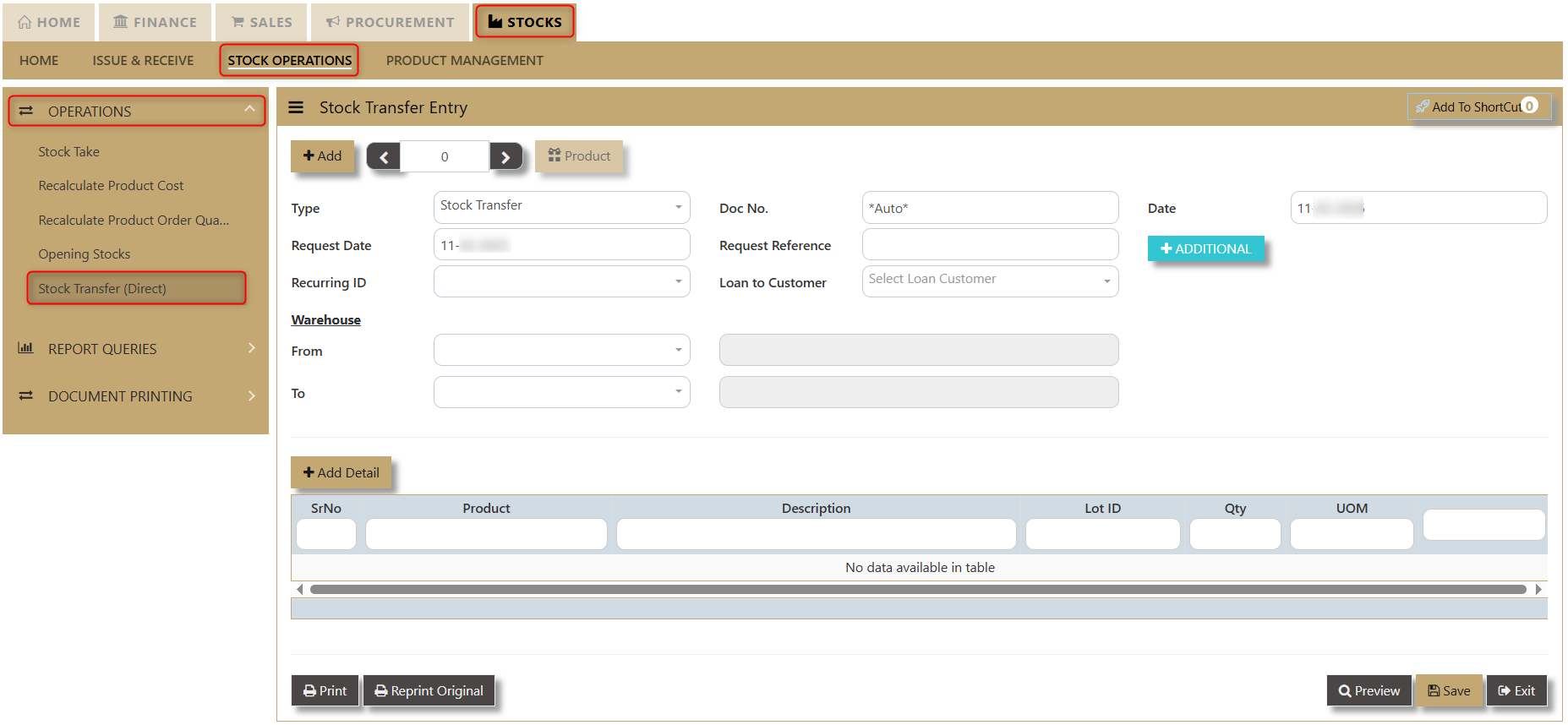Click the Lot ID column filter box
The image size is (1568, 725).
pos(1102,534)
